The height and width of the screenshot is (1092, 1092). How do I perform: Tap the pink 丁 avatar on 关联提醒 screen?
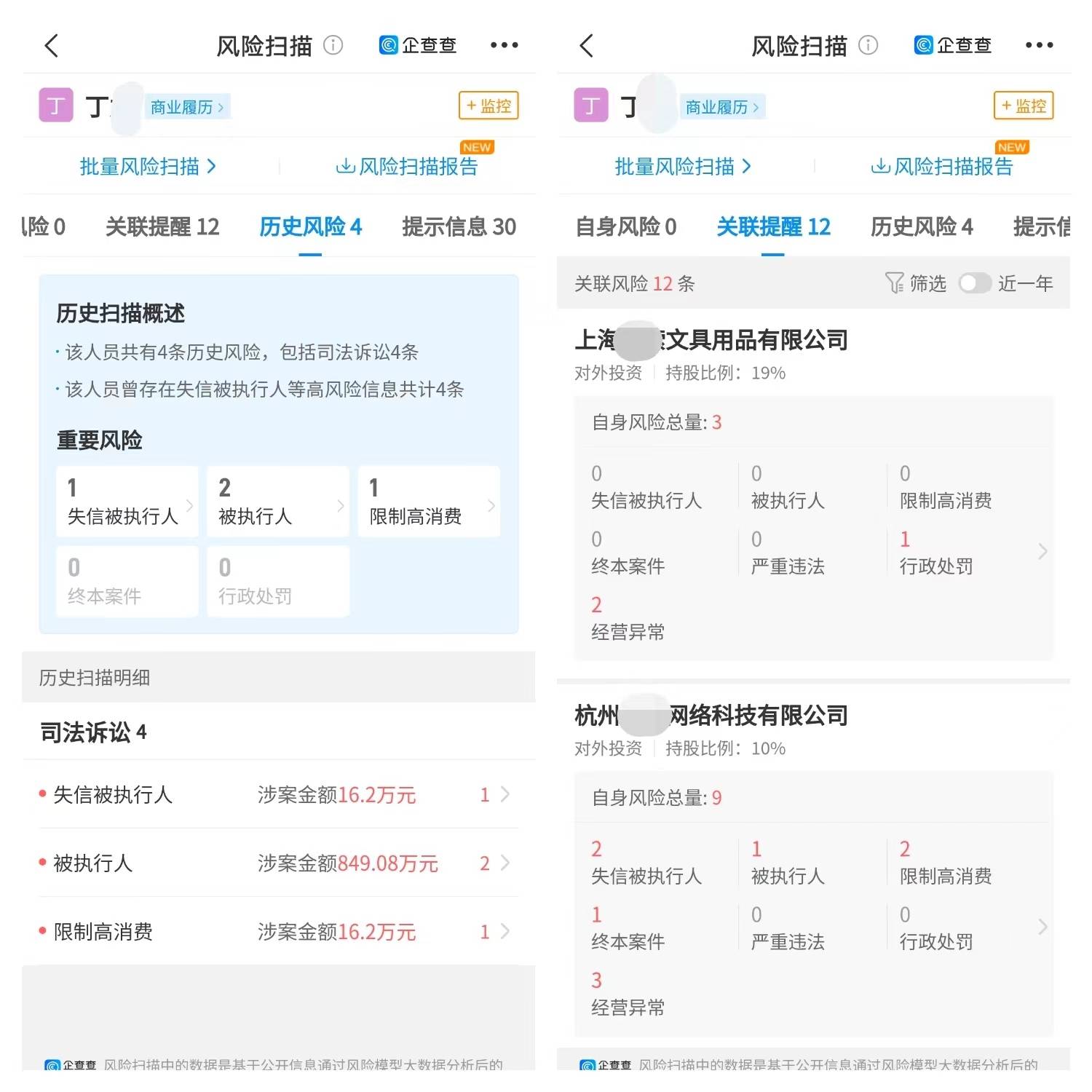click(591, 105)
